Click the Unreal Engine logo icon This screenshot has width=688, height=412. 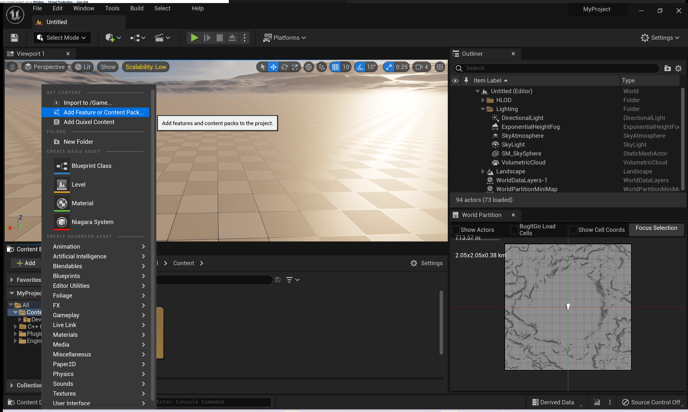pyautogui.click(x=15, y=14)
